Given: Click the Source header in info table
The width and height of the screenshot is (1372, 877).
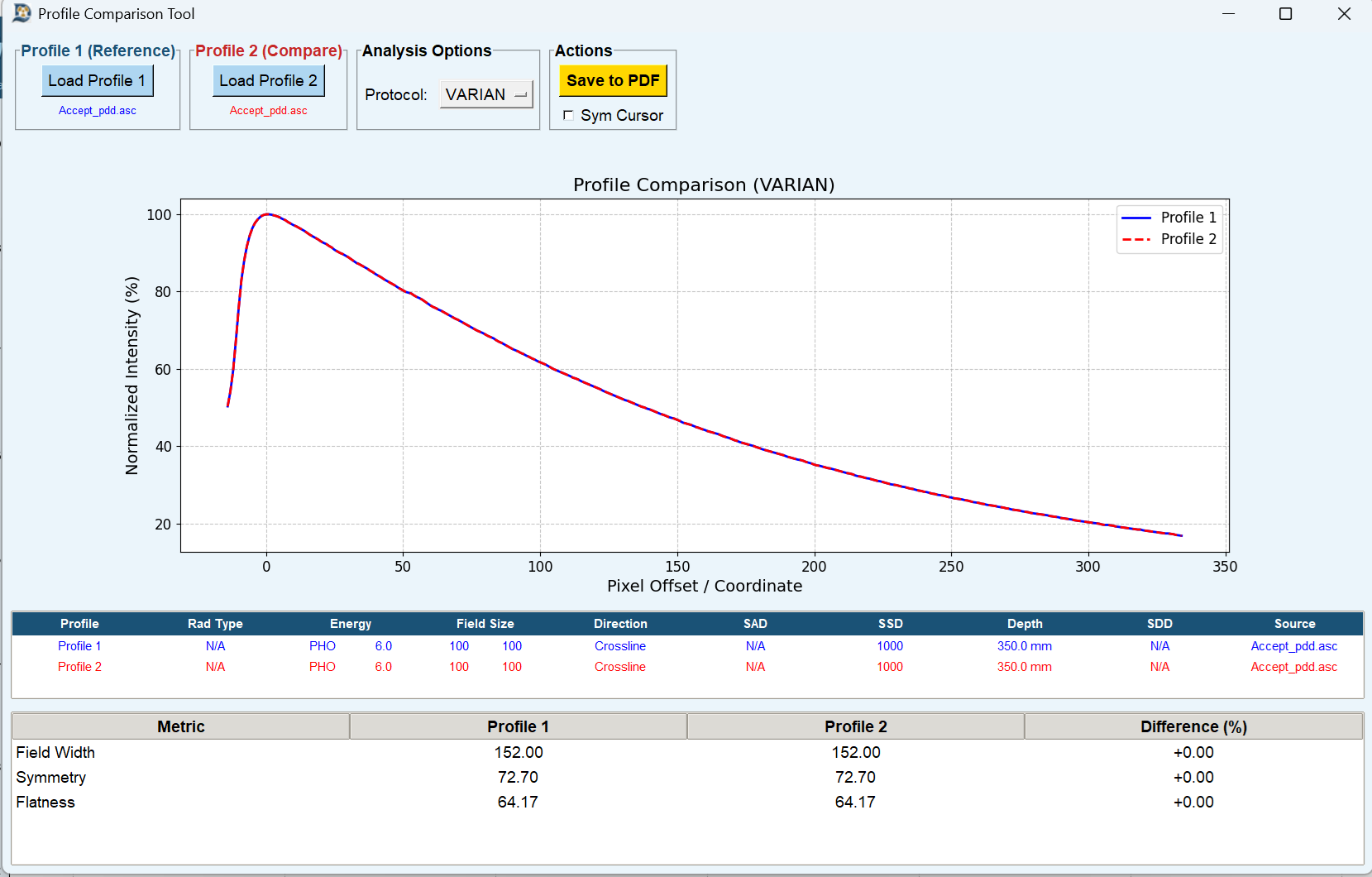Looking at the screenshot, I should (1294, 624).
